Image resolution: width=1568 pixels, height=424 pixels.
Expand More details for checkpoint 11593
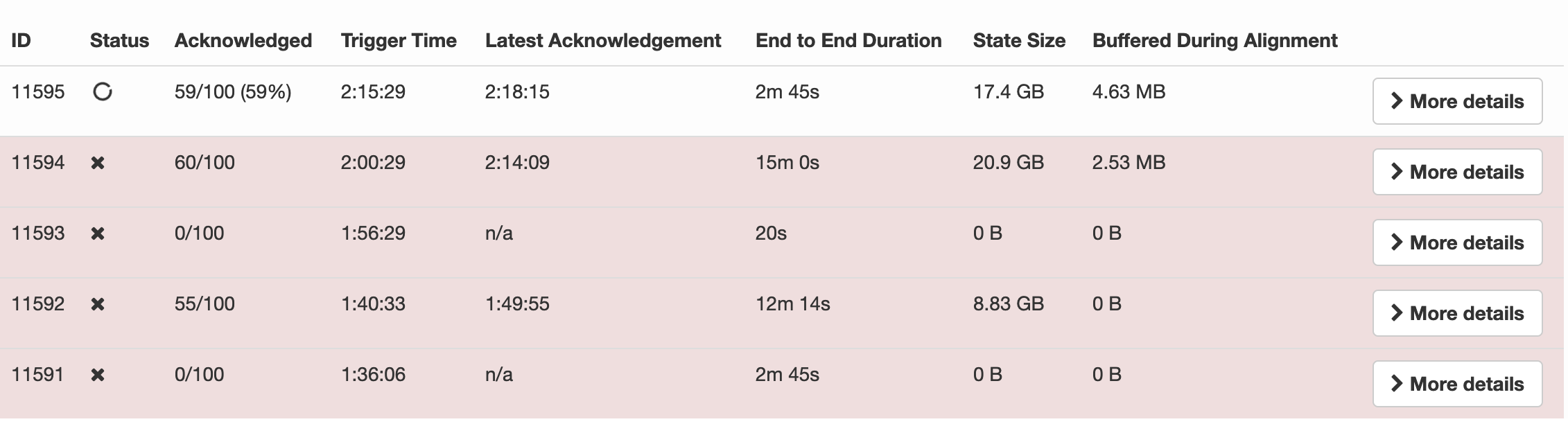tap(1457, 242)
